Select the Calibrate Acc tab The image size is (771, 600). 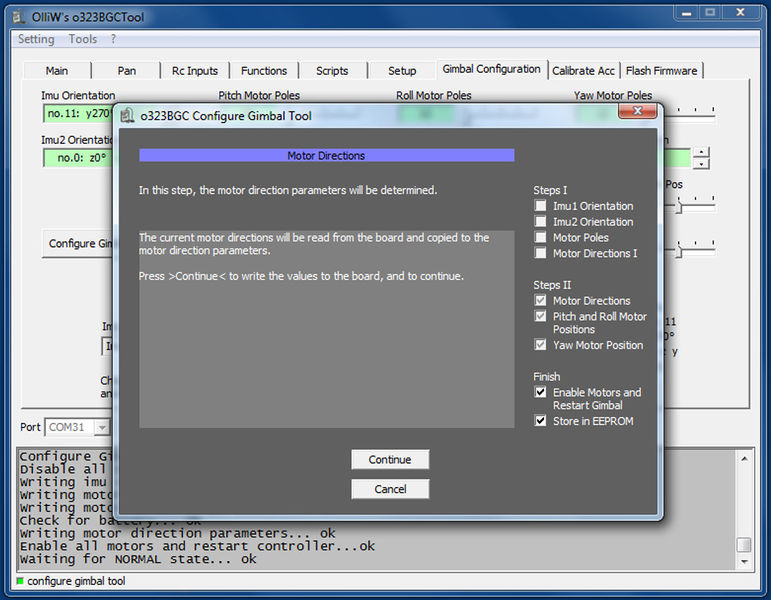click(x=583, y=71)
